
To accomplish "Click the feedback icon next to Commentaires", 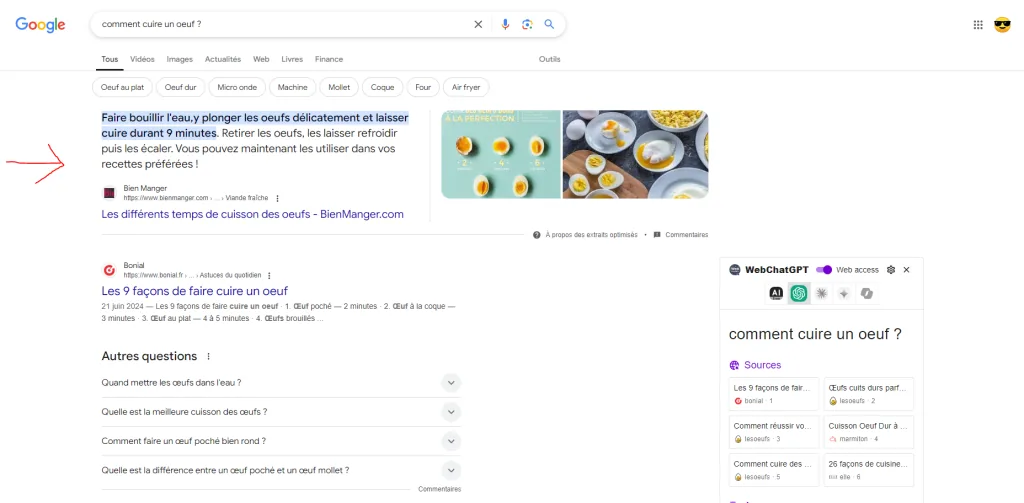I will [x=657, y=235].
